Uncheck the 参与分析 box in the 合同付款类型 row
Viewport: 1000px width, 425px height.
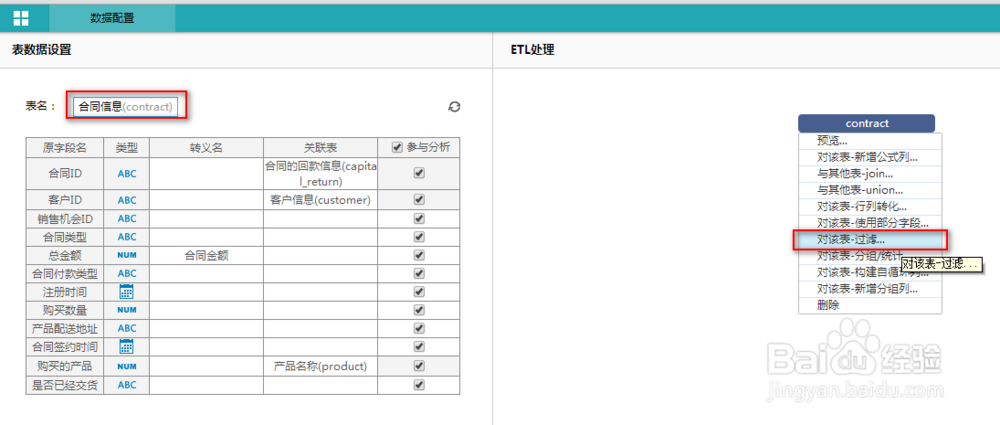(x=419, y=274)
